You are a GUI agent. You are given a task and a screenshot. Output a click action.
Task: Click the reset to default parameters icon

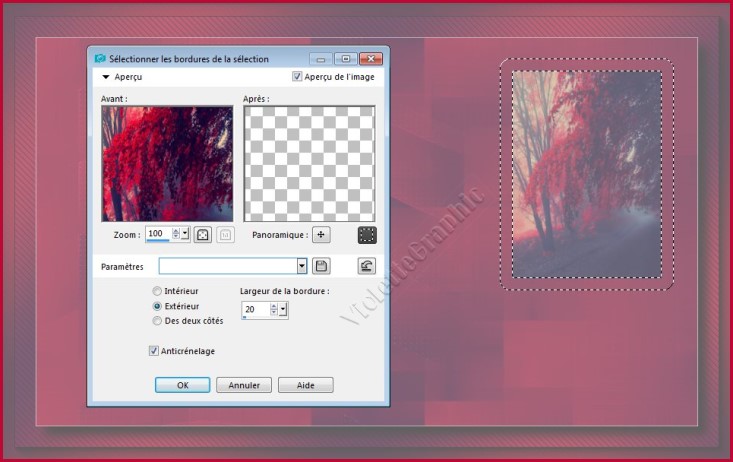[367, 266]
